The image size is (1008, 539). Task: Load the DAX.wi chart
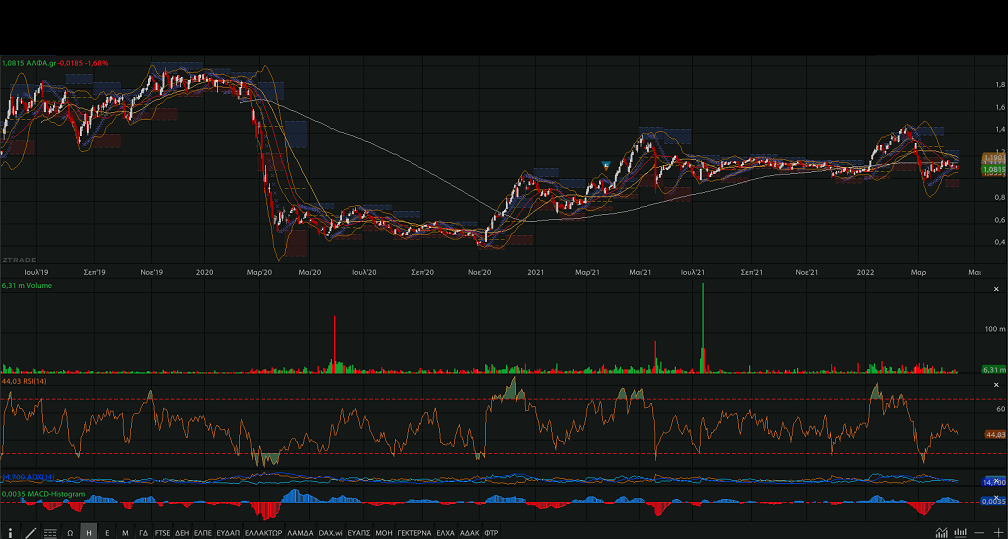331,533
